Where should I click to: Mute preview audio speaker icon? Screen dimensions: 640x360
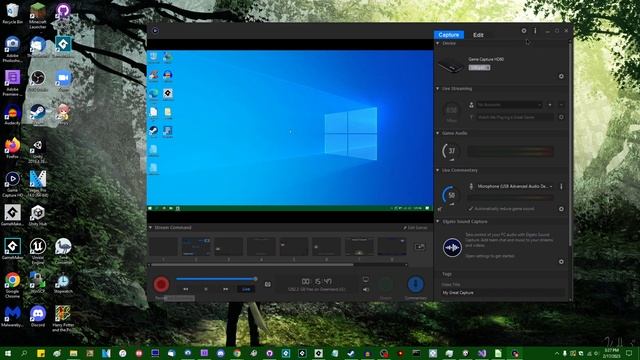click(x=366, y=289)
